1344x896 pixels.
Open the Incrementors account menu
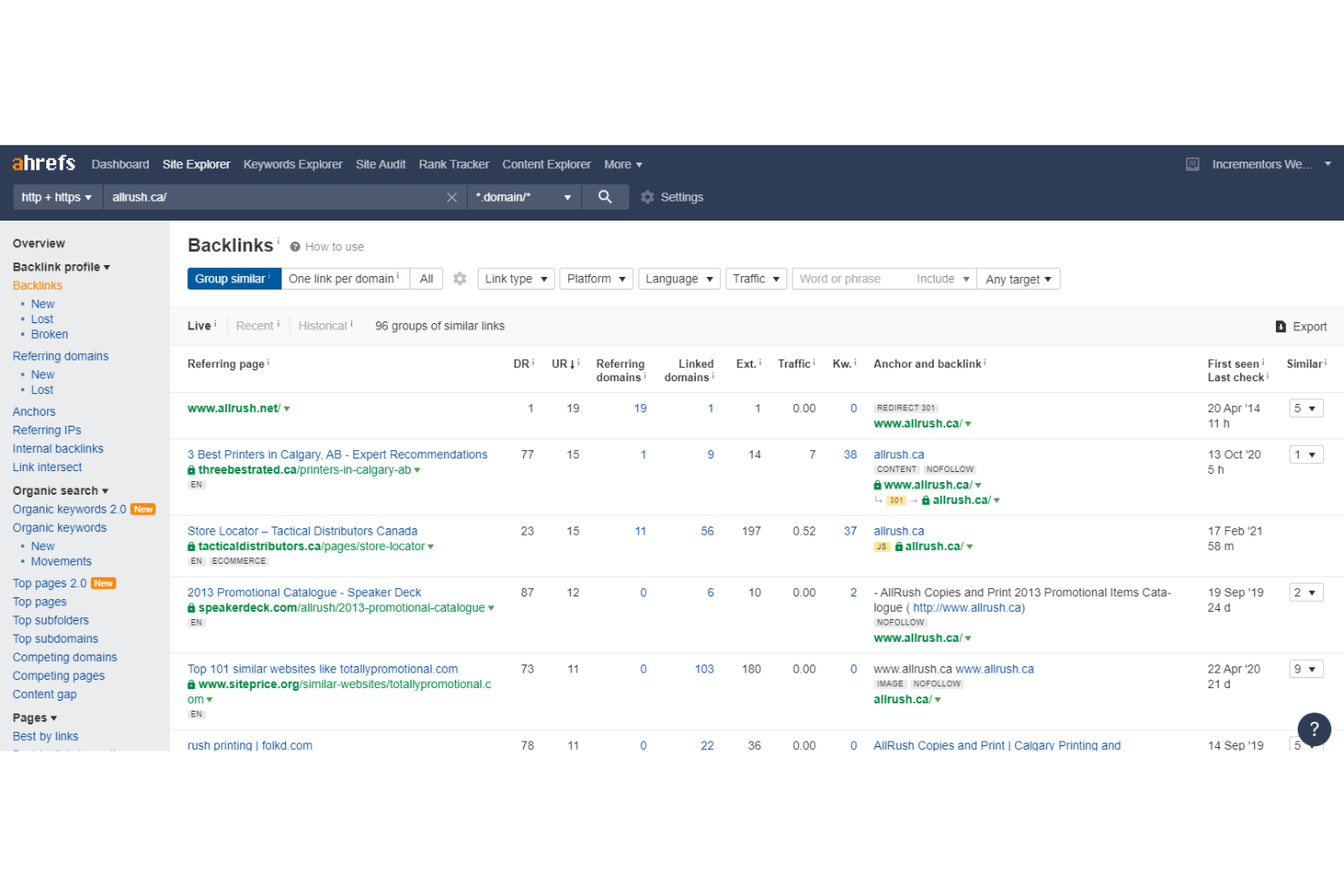coord(1270,164)
